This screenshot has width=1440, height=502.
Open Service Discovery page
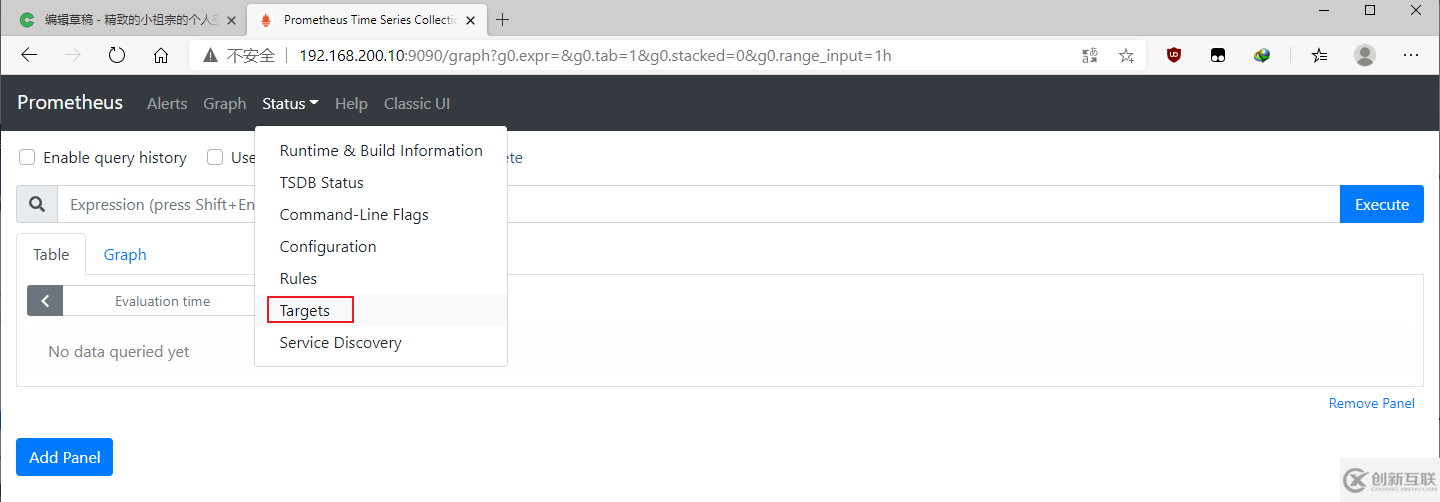coord(381,343)
